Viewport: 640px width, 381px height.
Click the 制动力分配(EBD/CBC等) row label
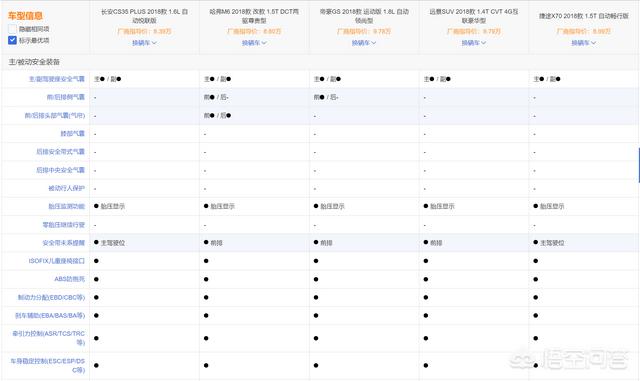point(51,297)
